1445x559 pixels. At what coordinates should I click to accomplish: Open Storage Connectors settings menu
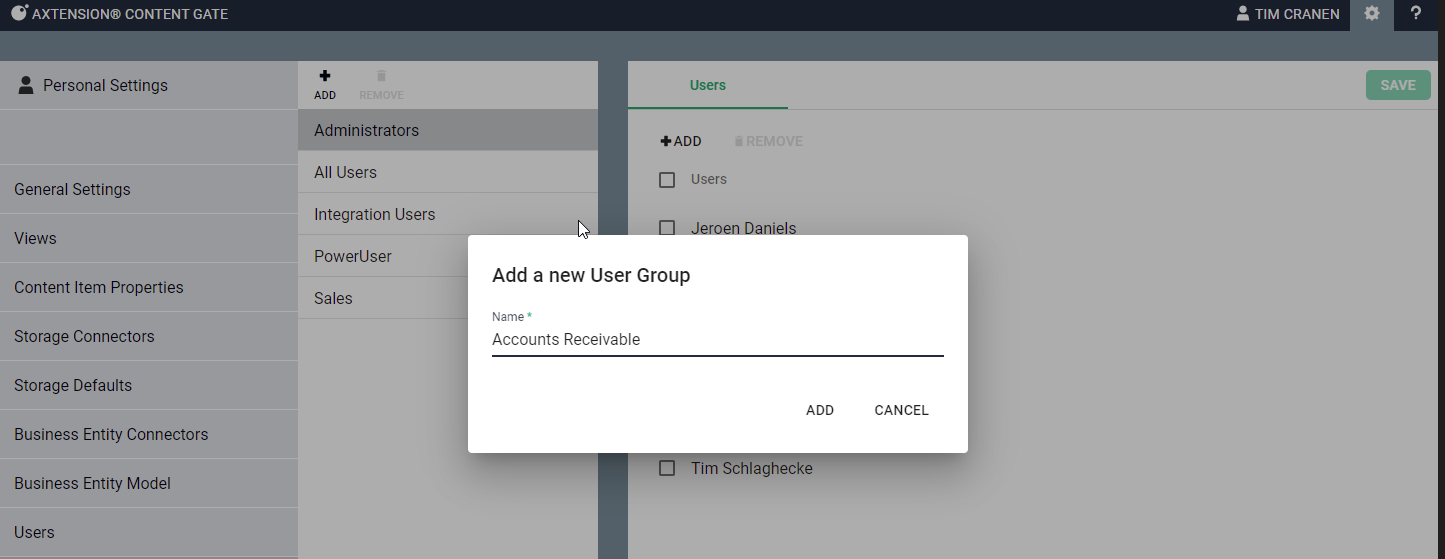click(84, 336)
